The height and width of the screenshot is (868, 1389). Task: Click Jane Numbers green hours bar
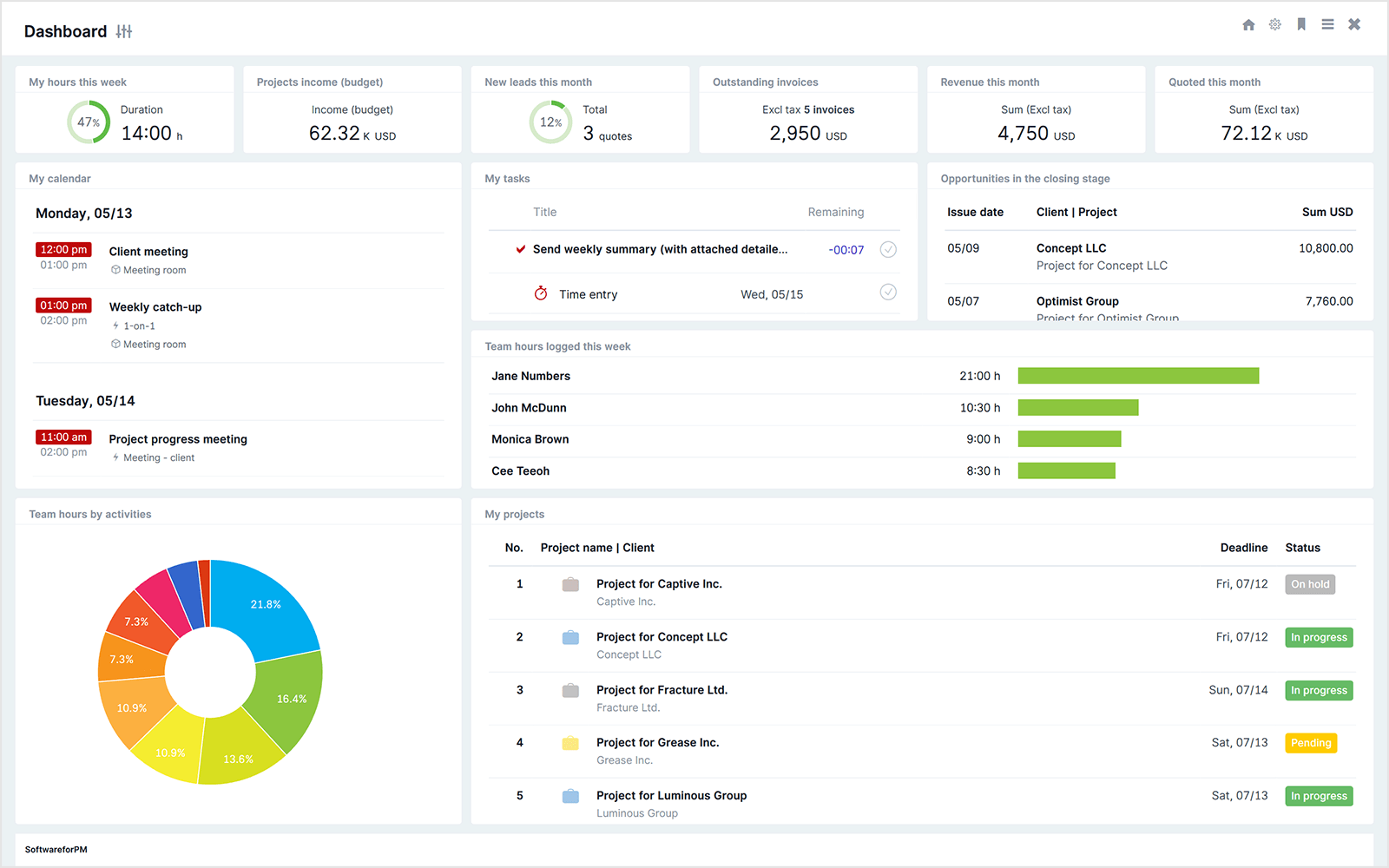(x=1138, y=376)
